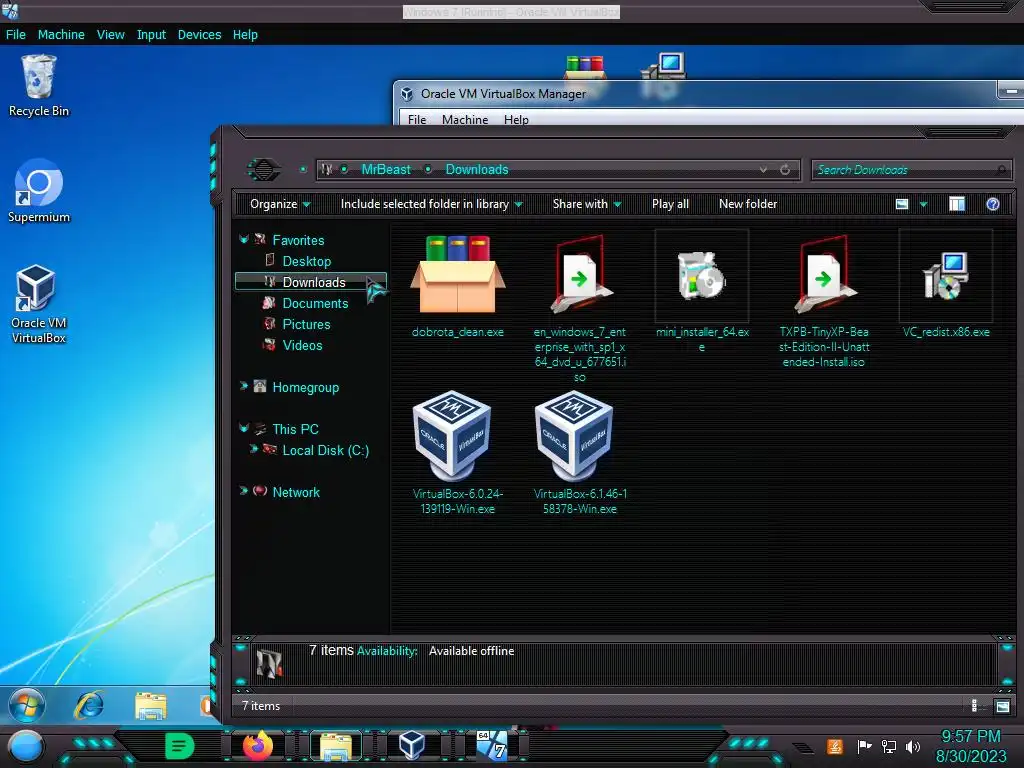
Task: Select Documents in the navigation pane
Action: [x=315, y=303]
